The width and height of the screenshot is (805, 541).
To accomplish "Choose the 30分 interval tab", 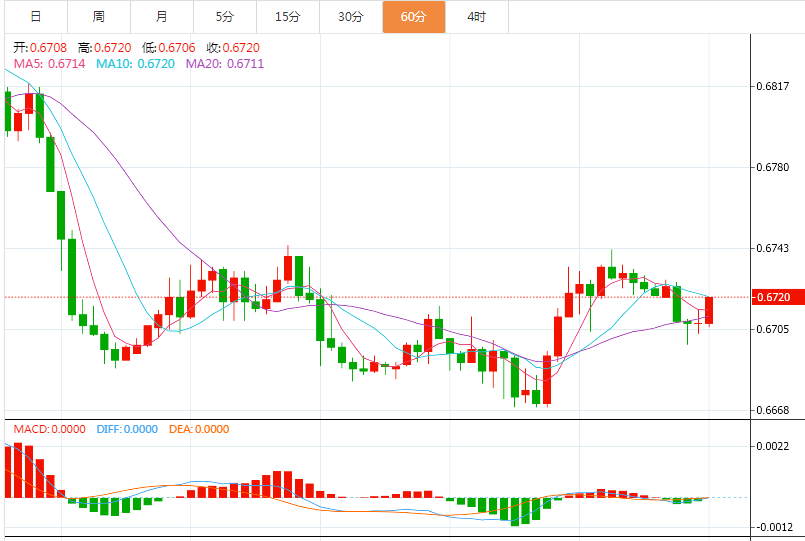I will (x=351, y=17).
